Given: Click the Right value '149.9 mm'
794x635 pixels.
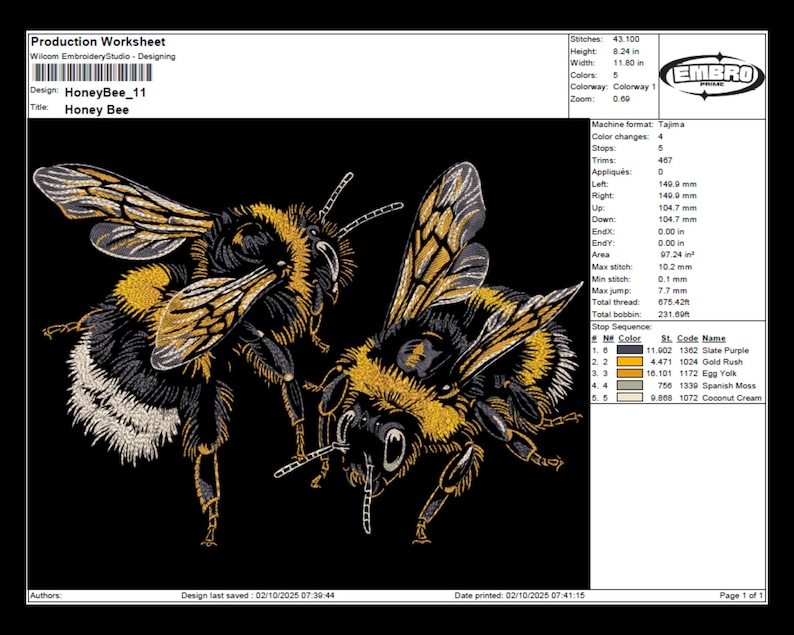Looking at the screenshot, I should click(x=677, y=195).
